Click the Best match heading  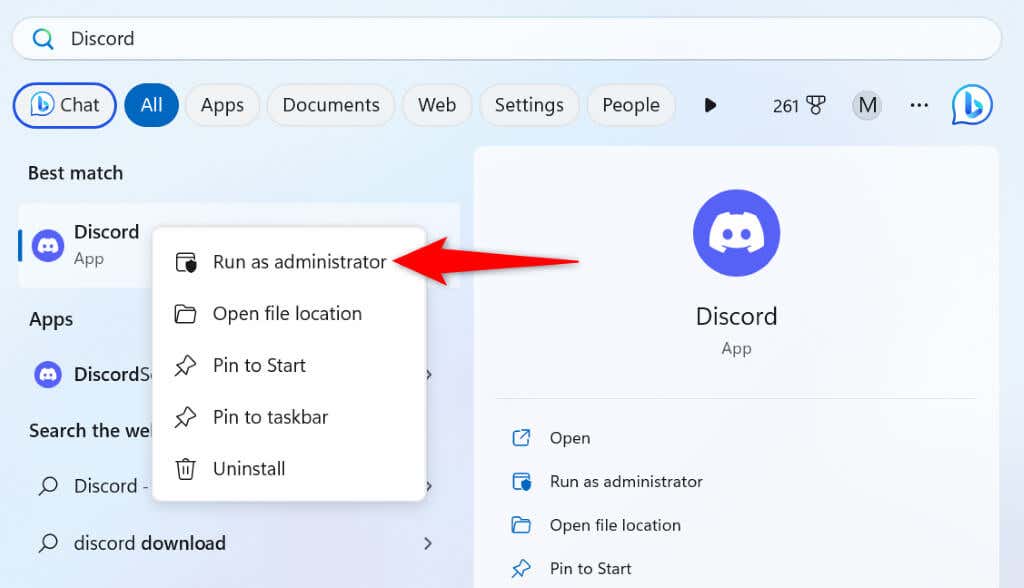click(x=76, y=173)
